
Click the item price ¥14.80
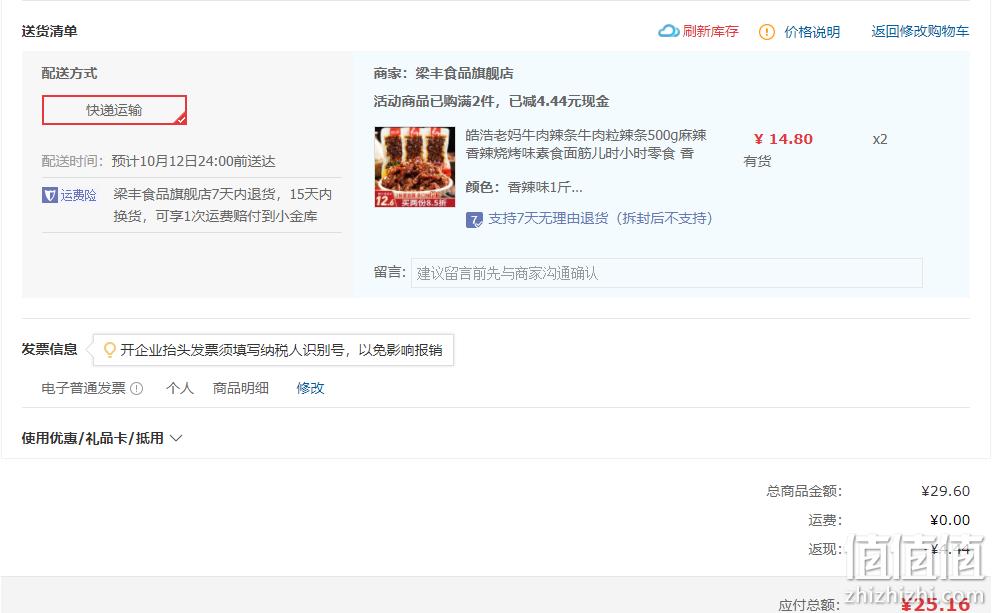pyautogui.click(x=783, y=139)
